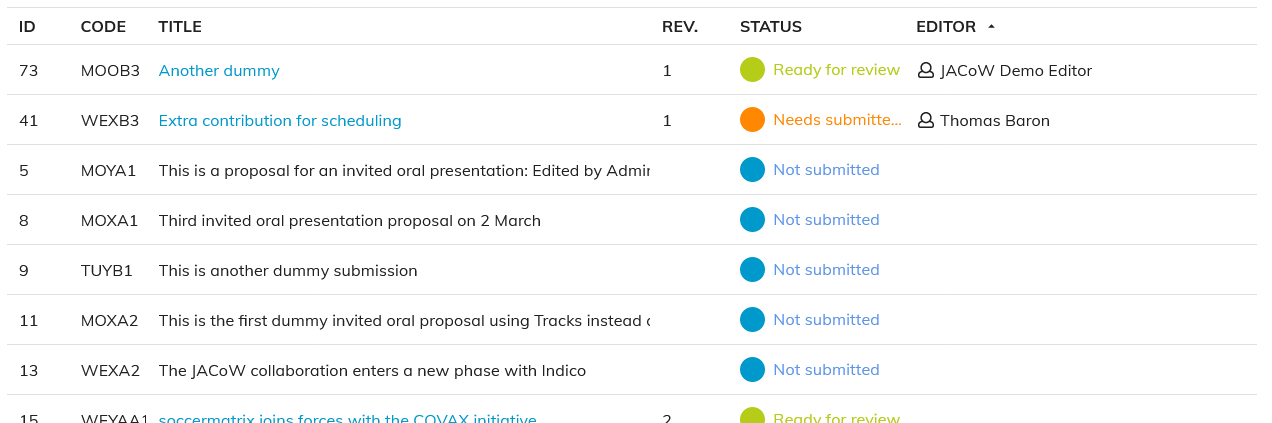Click the user icon beside JACoW Demo Editor
The height and width of the screenshot is (423, 1272).
pyautogui.click(x=926, y=70)
